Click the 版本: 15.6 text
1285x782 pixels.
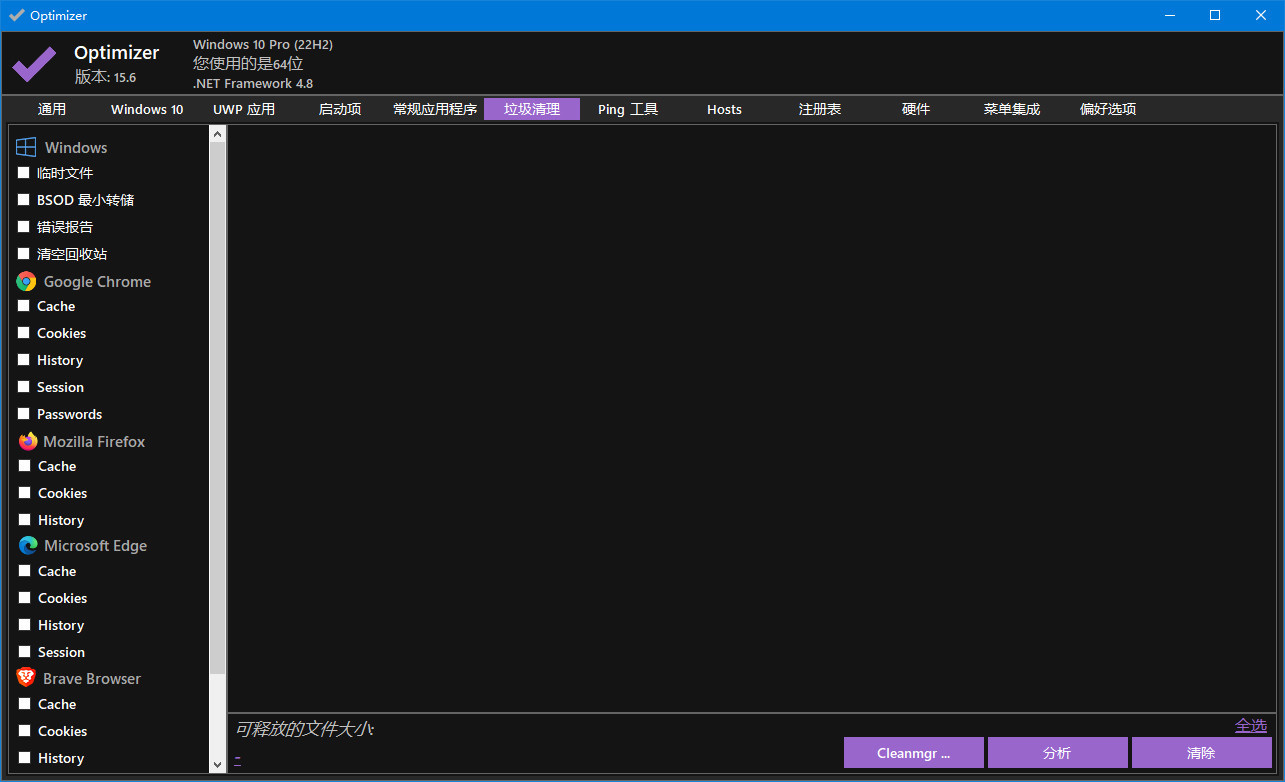pyautogui.click(x=105, y=77)
